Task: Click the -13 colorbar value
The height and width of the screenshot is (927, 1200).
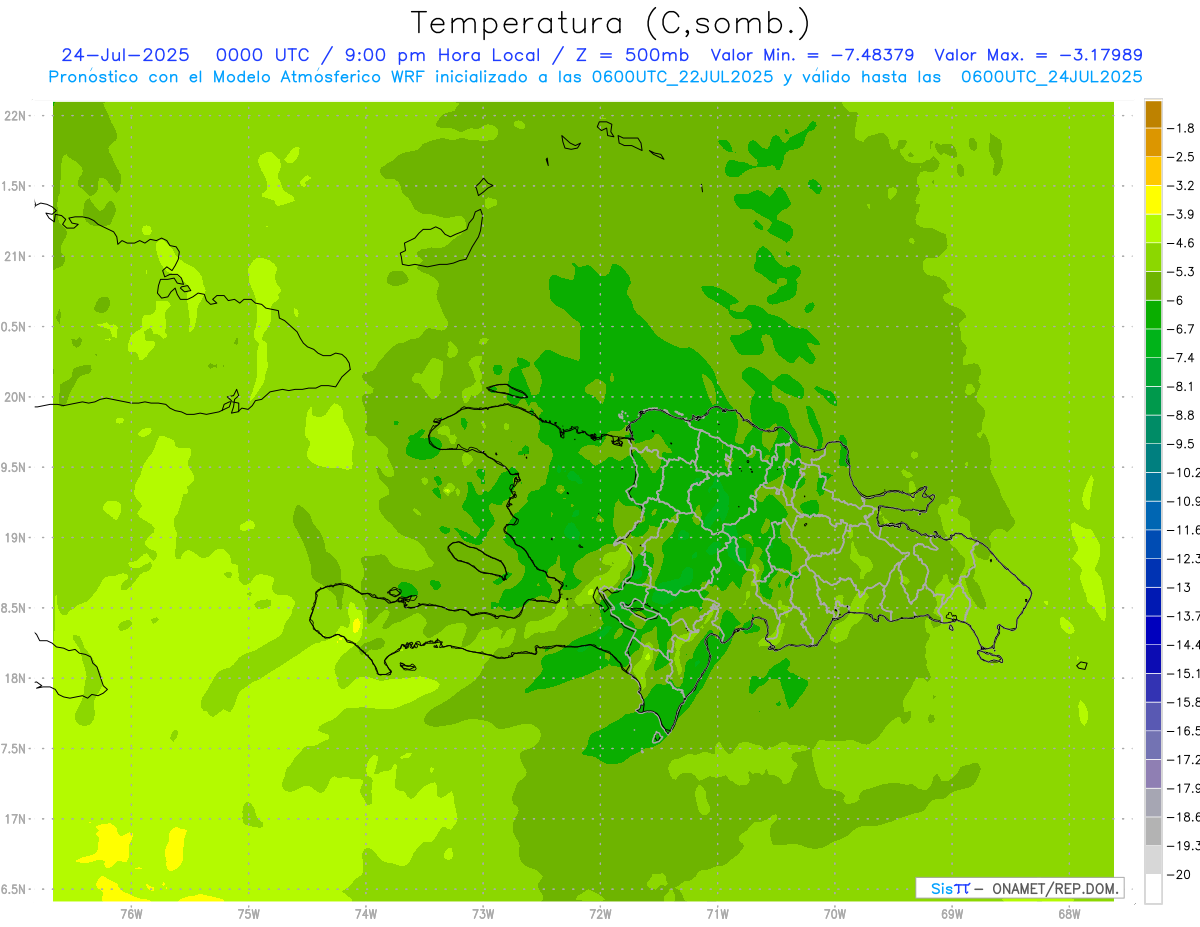Action: (1179, 587)
